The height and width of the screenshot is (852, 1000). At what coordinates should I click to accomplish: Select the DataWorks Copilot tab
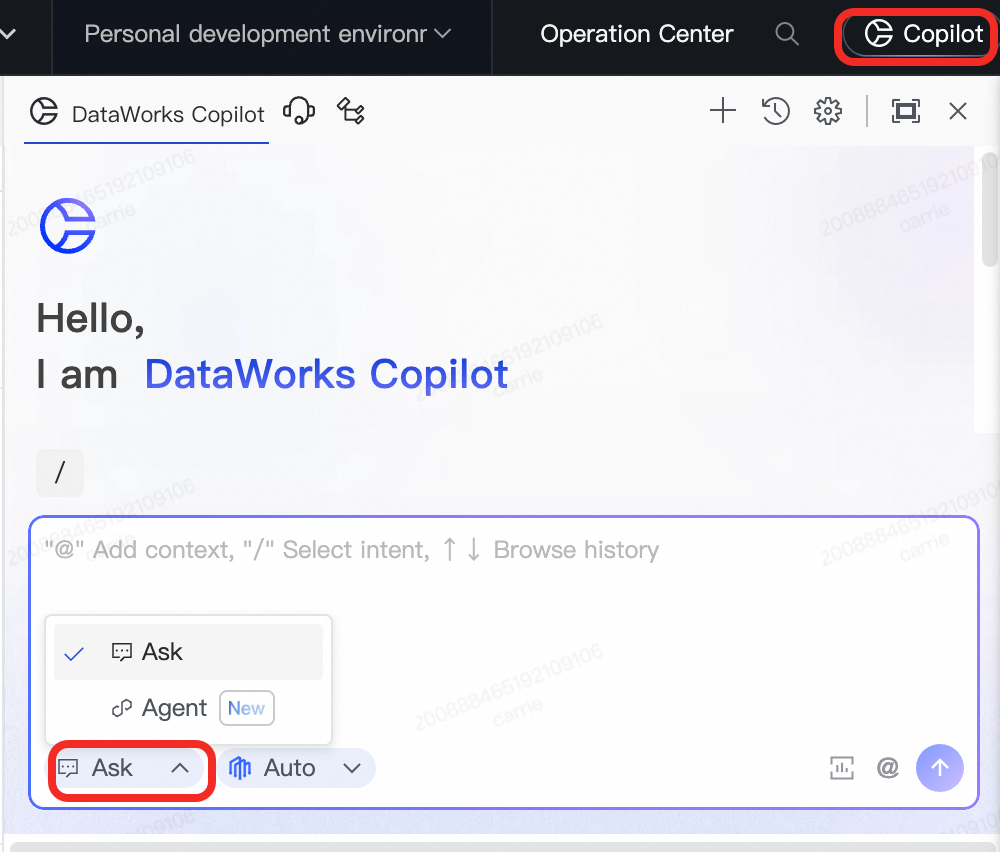pos(147,114)
